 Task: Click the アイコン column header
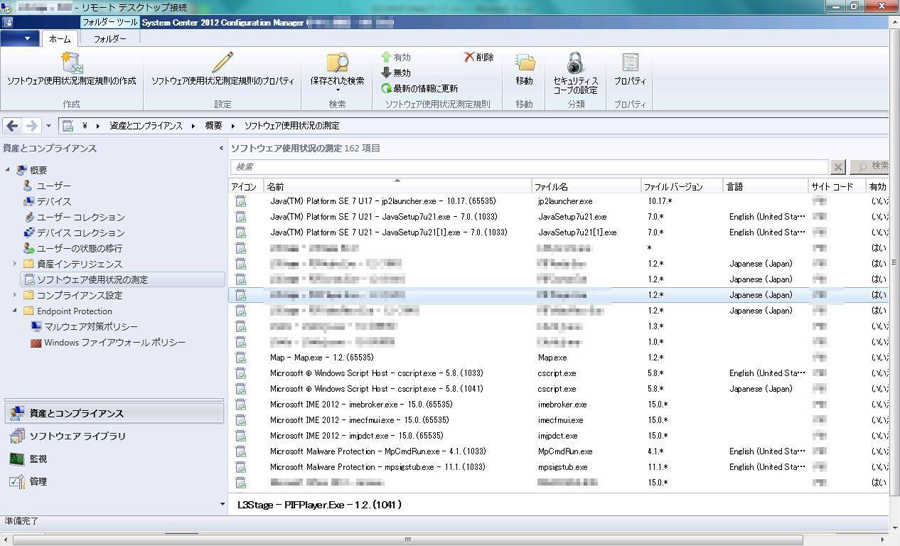(246, 187)
